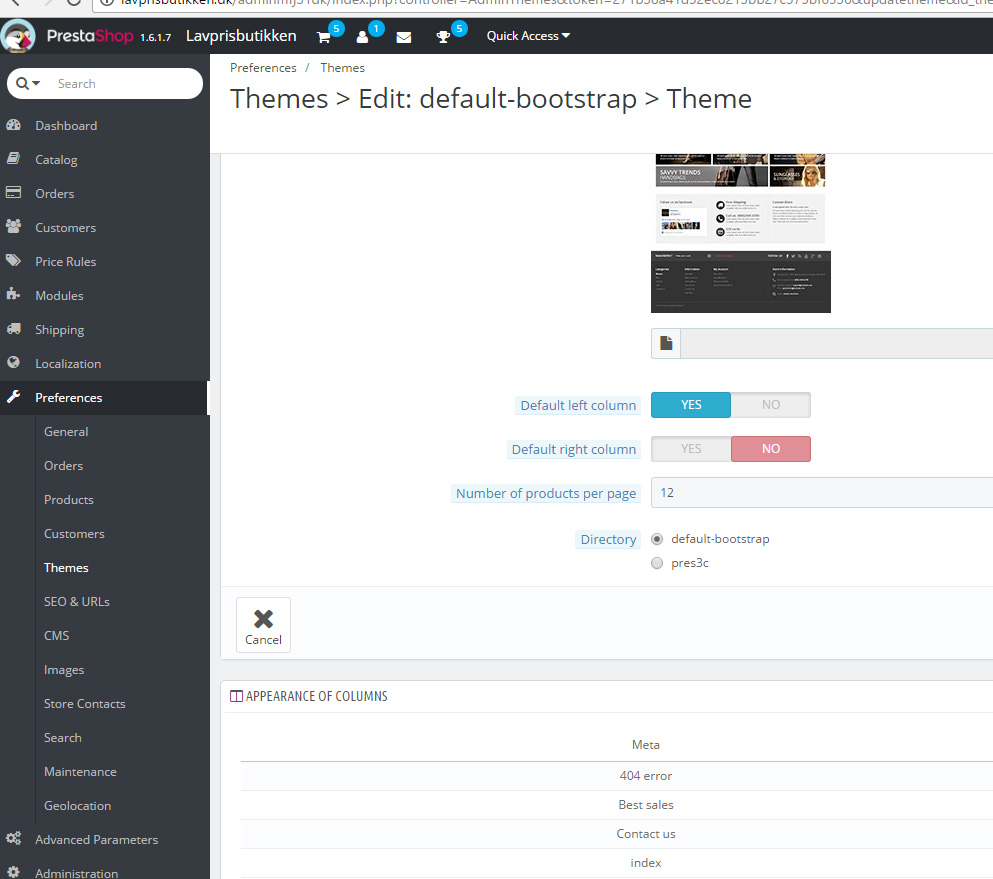Open the Geolocation submenu
993x879 pixels.
point(77,806)
